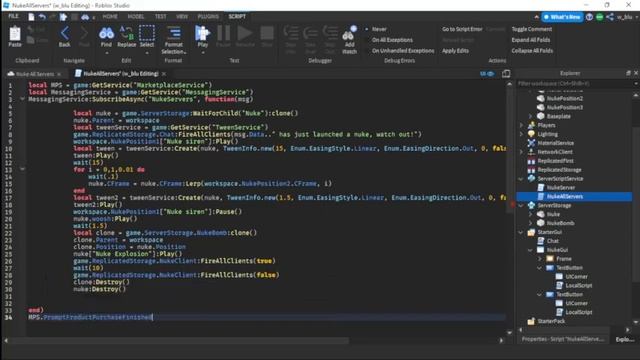This screenshot has height=360, width=640.
Task: Select On All Exceptions option
Action: coord(392,40)
